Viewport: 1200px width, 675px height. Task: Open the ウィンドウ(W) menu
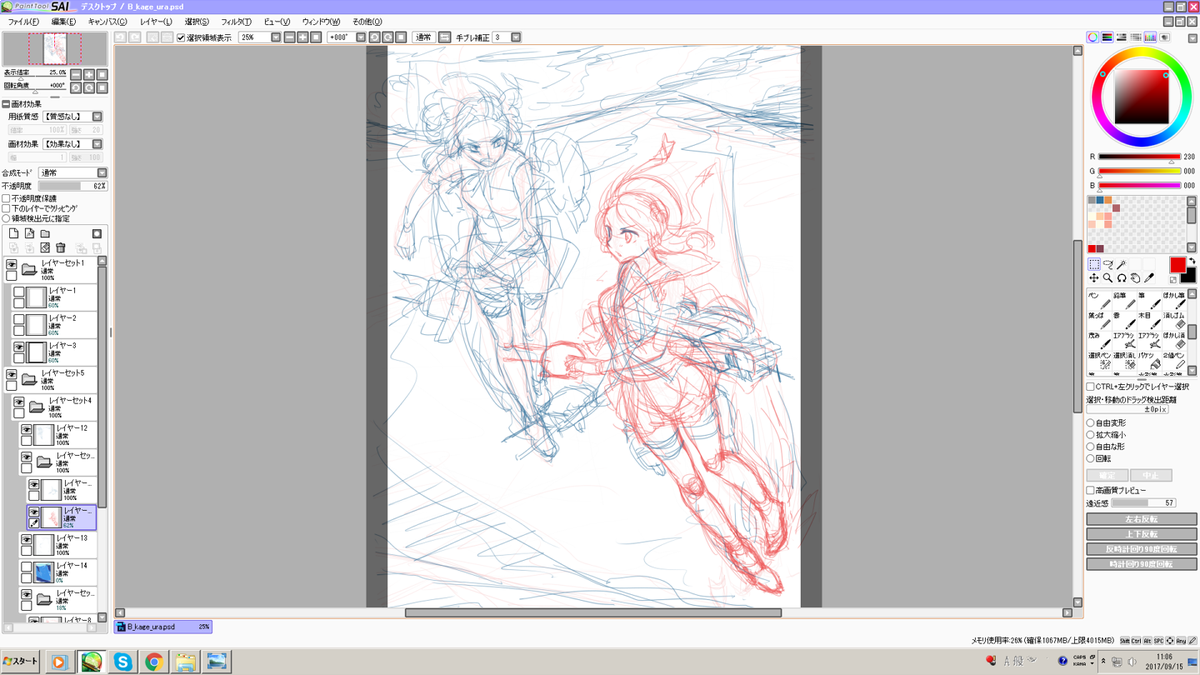(x=321, y=20)
